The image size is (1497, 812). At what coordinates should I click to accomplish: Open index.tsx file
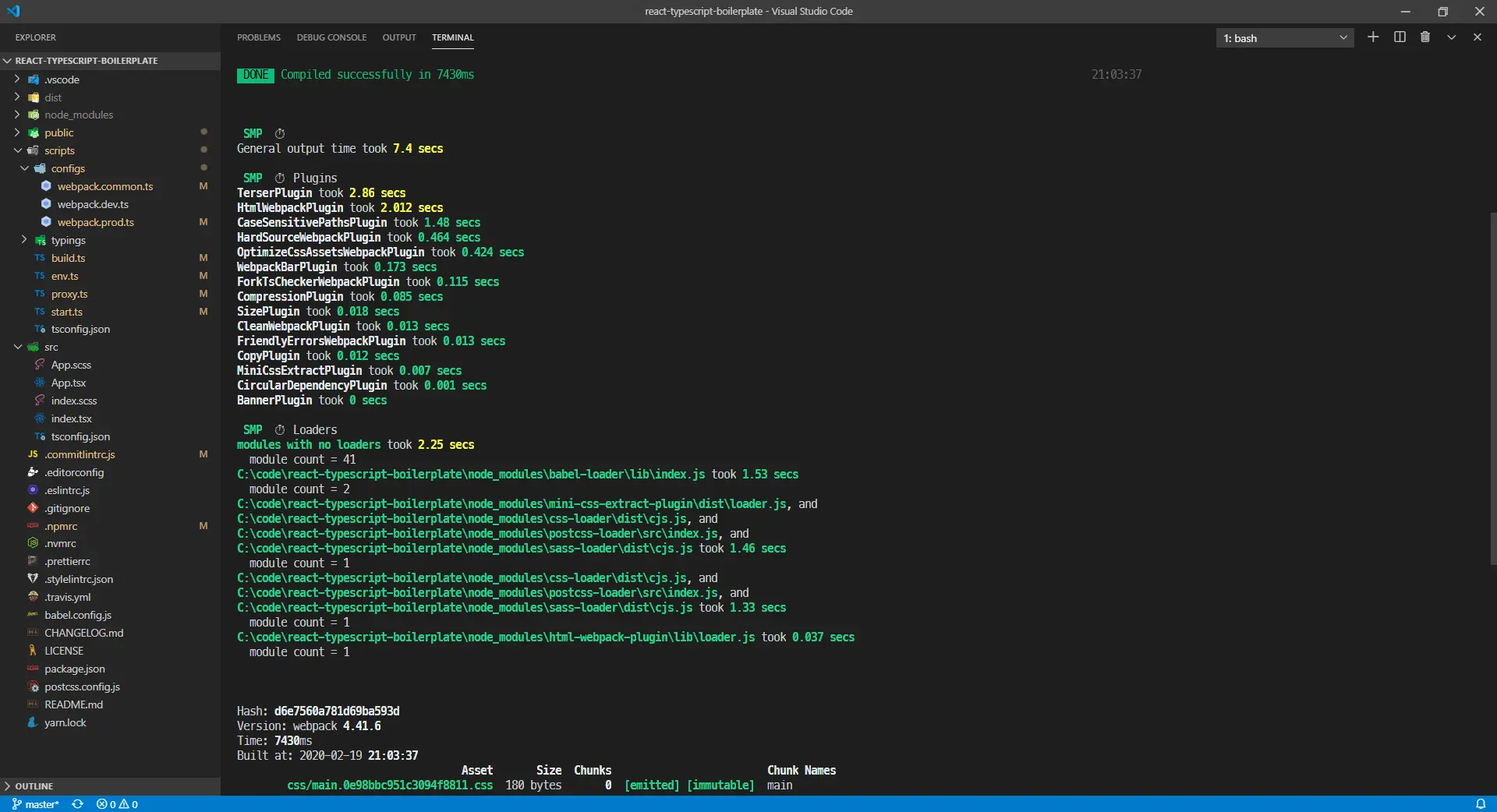[71, 418]
